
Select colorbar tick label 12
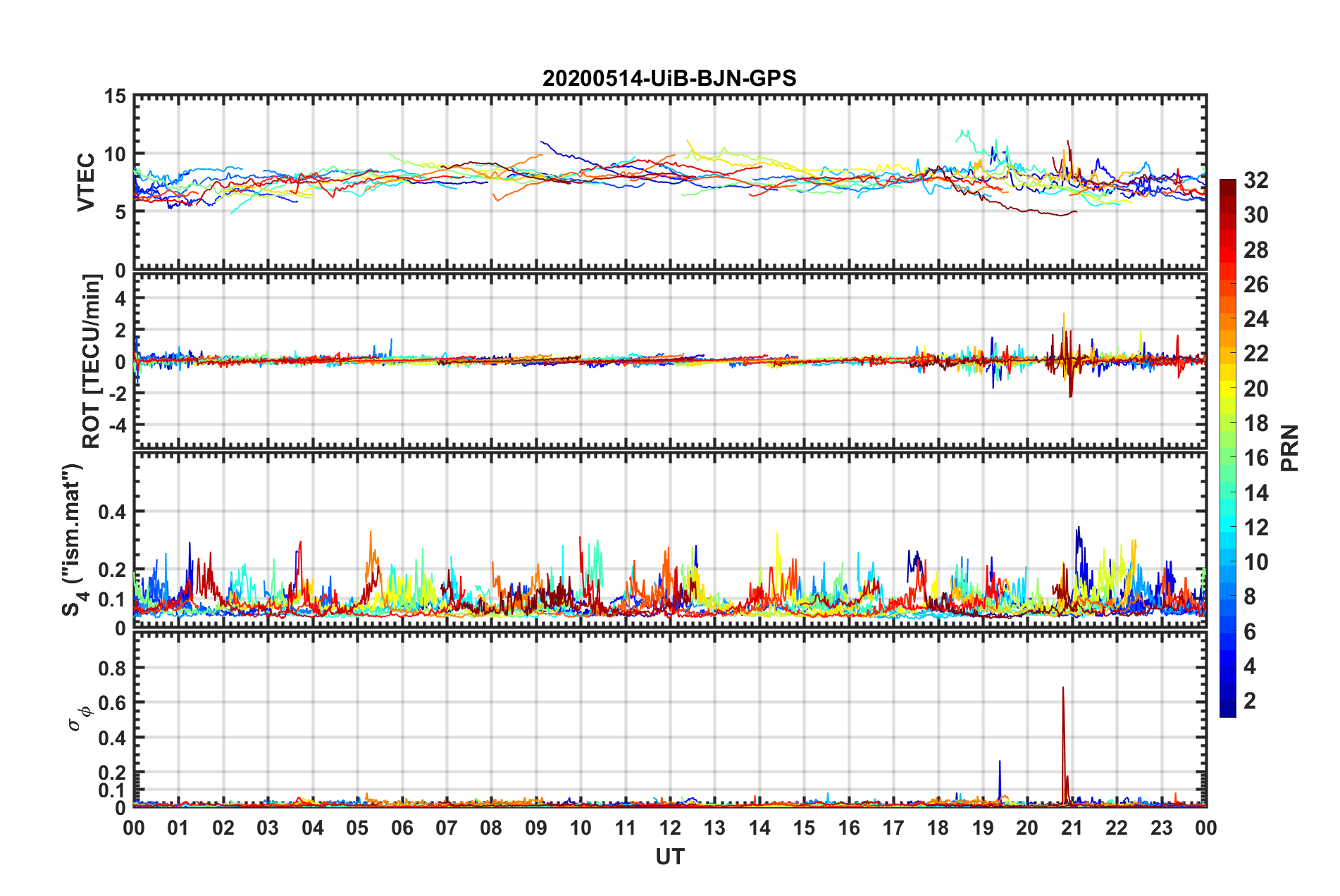coord(1255,527)
